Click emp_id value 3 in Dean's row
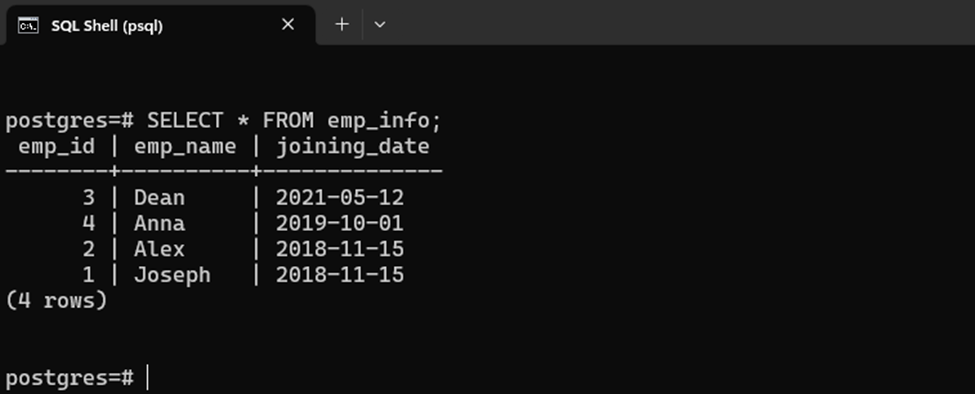This screenshot has width=975, height=394. [88, 198]
